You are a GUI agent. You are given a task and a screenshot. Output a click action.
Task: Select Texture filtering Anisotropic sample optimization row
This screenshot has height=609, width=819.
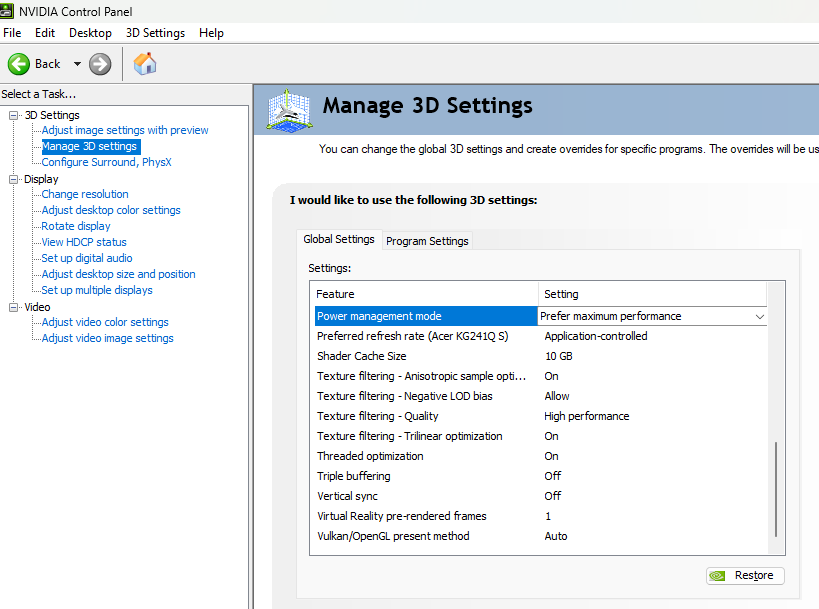[x=541, y=377]
